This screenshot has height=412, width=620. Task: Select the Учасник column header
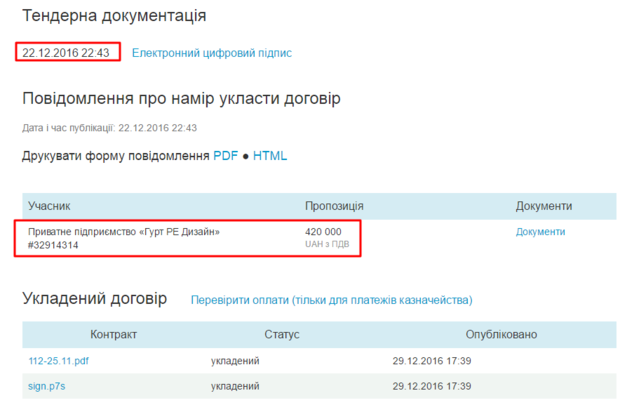click(49, 206)
